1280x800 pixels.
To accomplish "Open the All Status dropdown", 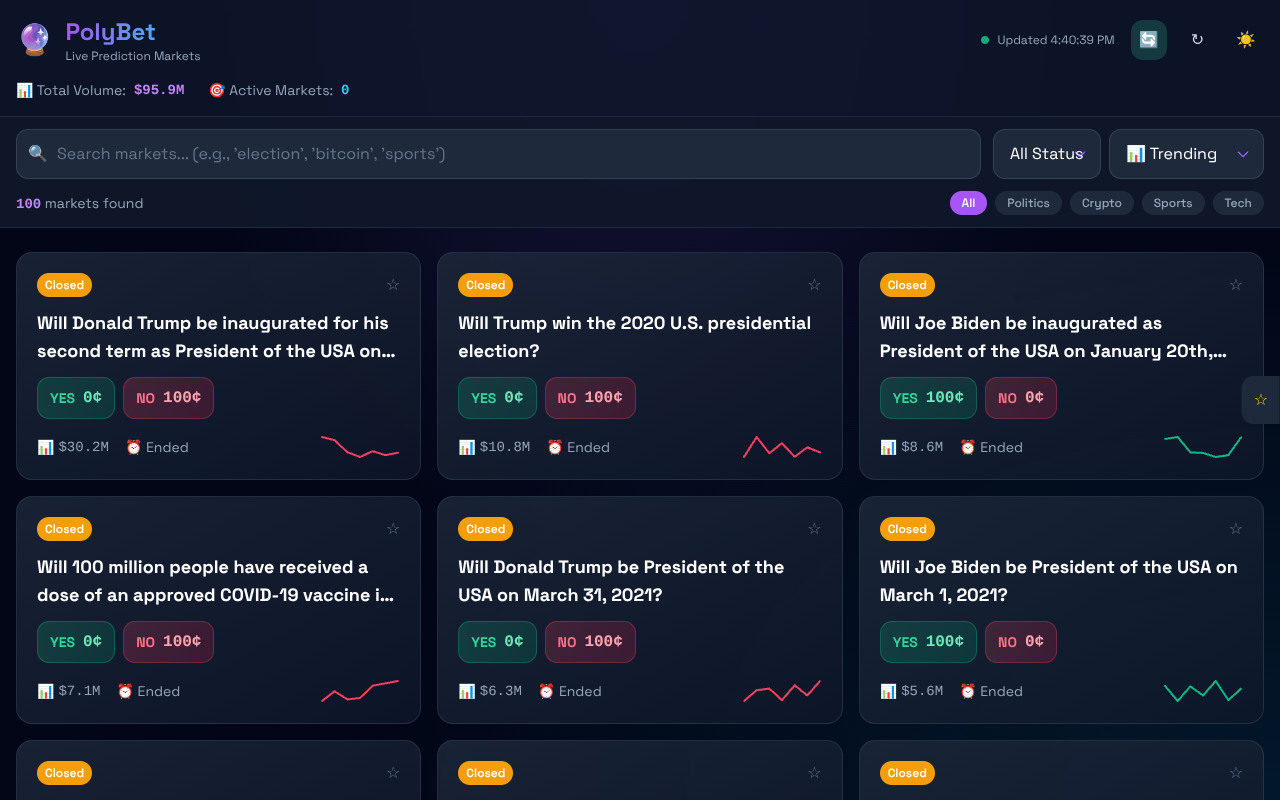I will pos(1047,154).
